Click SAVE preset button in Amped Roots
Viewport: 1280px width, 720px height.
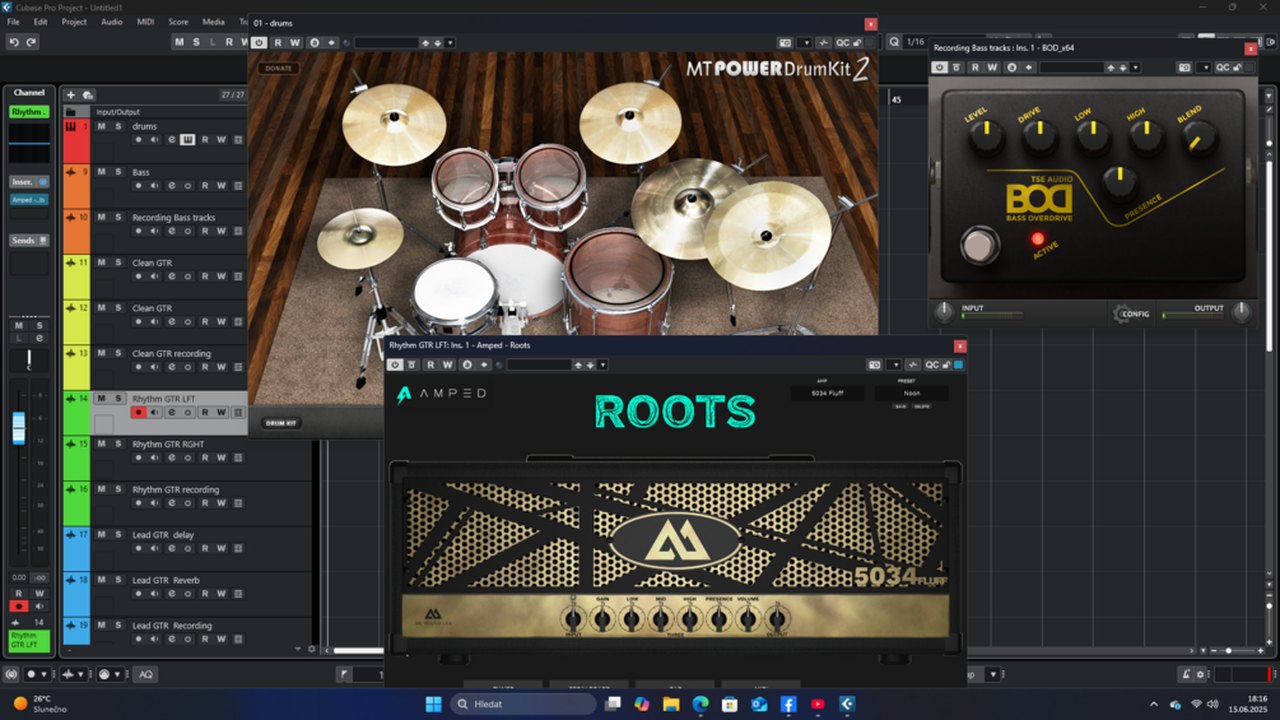(900, 406)
